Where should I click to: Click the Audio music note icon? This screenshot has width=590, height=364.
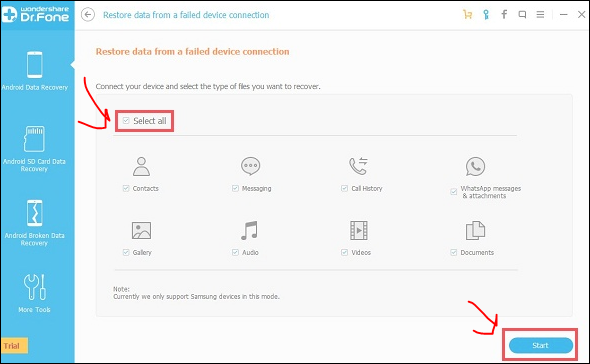pos(249,230)
